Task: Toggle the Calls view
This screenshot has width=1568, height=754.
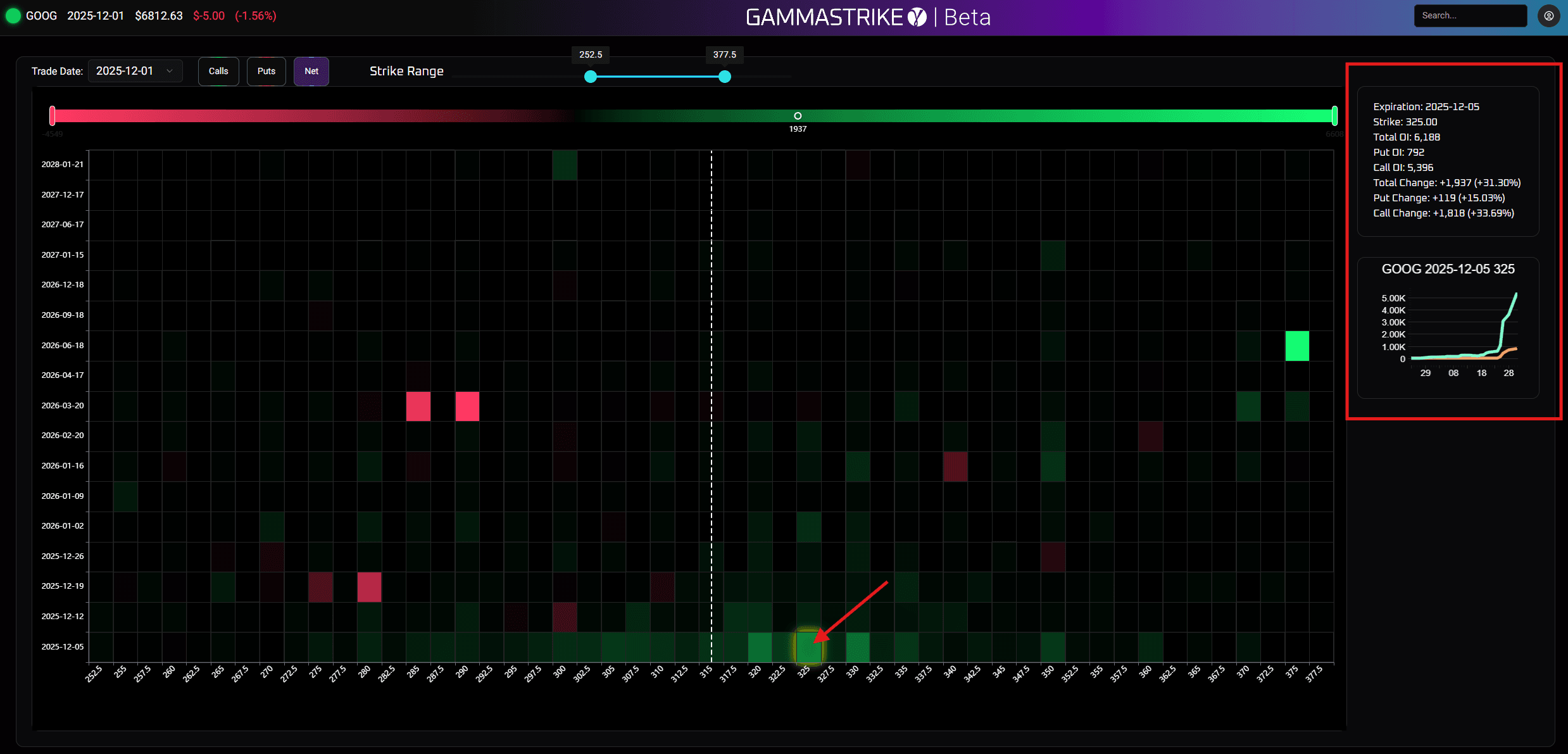Action: point(218,71)
